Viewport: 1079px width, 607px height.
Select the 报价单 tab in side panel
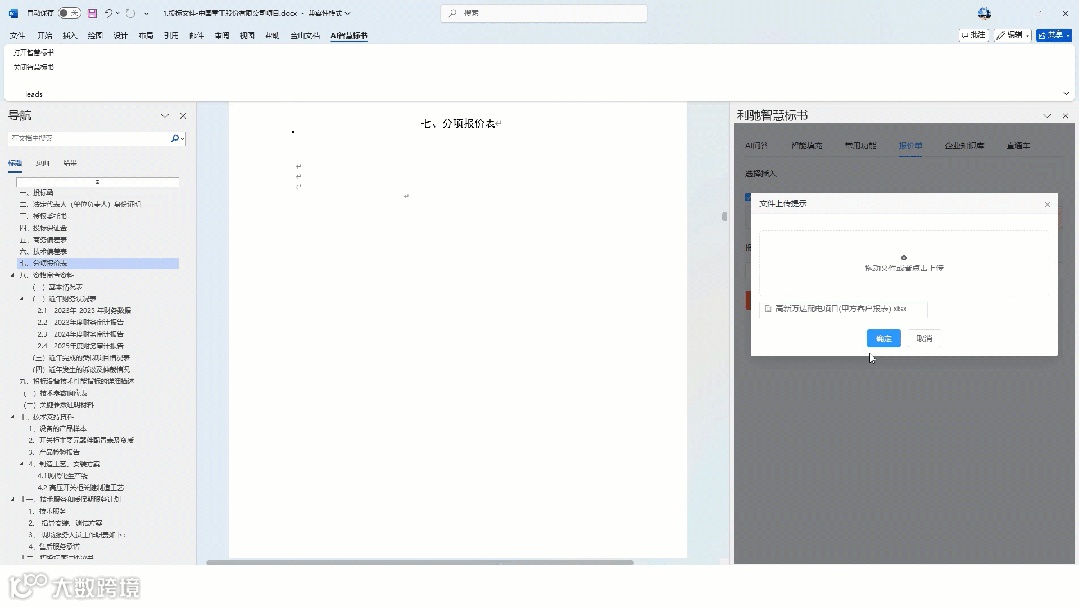tap(910, 146)
